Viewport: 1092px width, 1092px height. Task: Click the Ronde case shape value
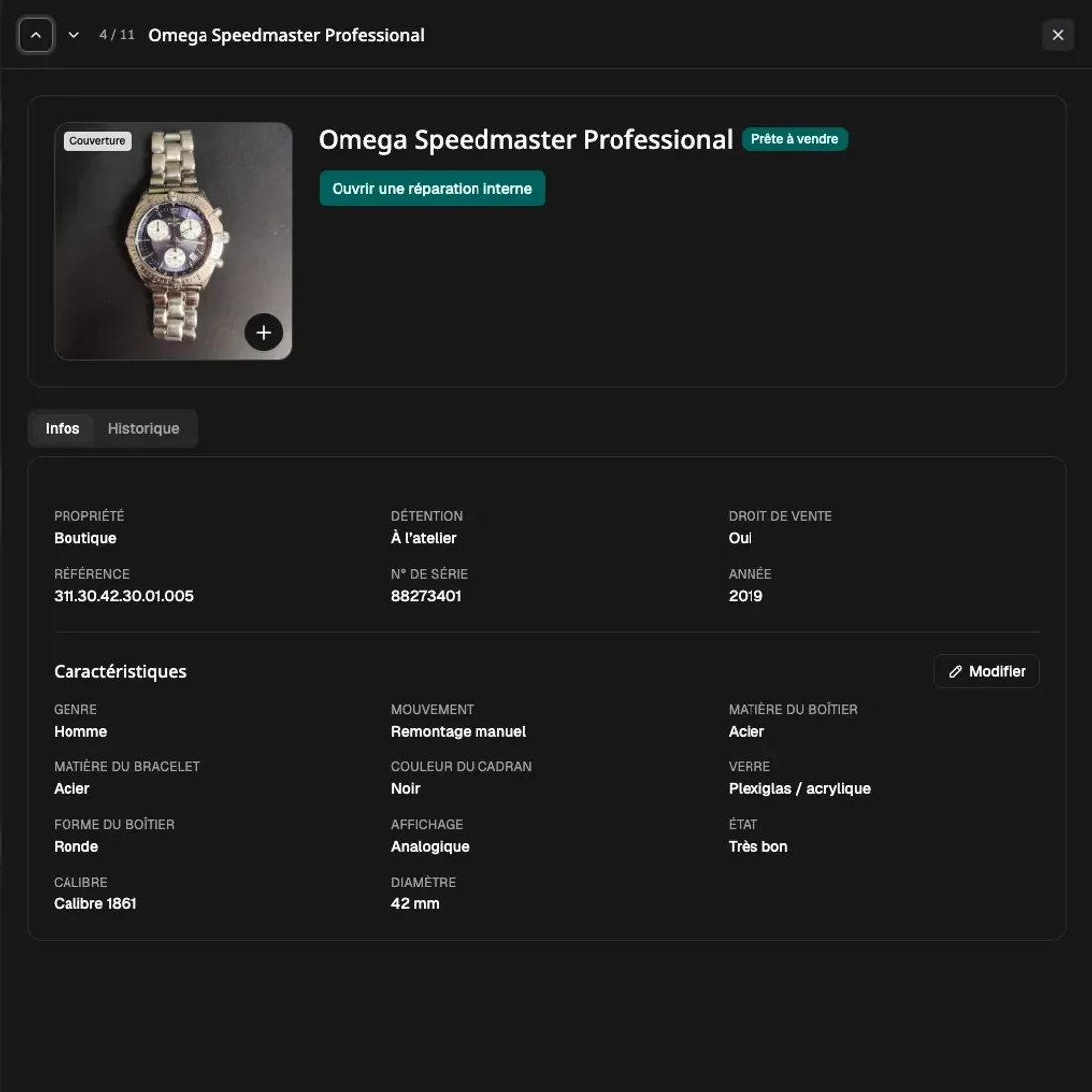[x=75, y=846]
